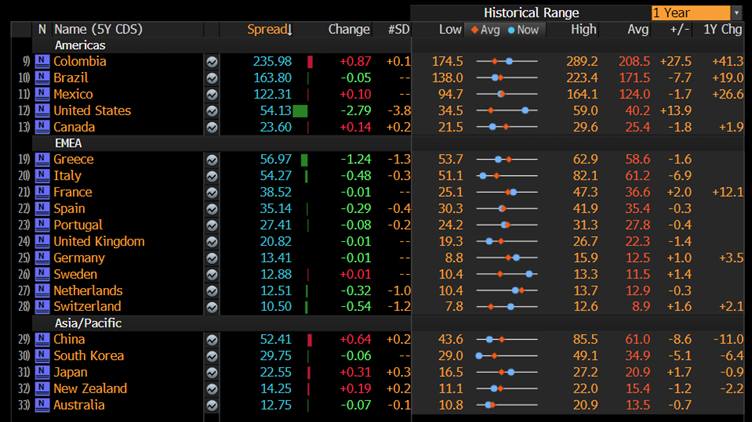Open the chart icon for United Kingdom
The height and width of the screenshot is (422, 752).
click(x=212, y=242)
